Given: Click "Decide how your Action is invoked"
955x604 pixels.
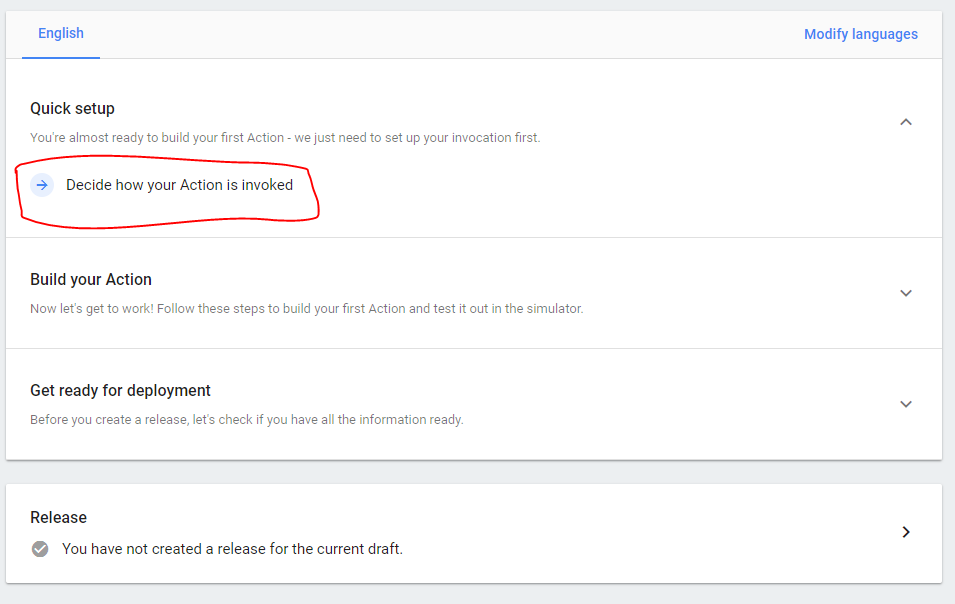Looking at the screenshot, I should [178, 184].
